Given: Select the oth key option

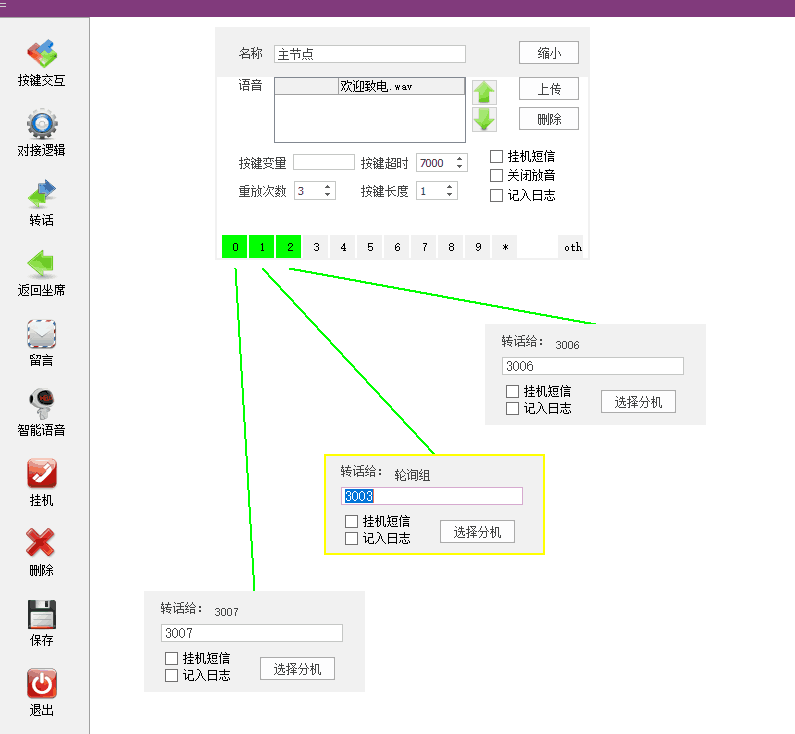Looking at the screenshot, I should point(571,247).
